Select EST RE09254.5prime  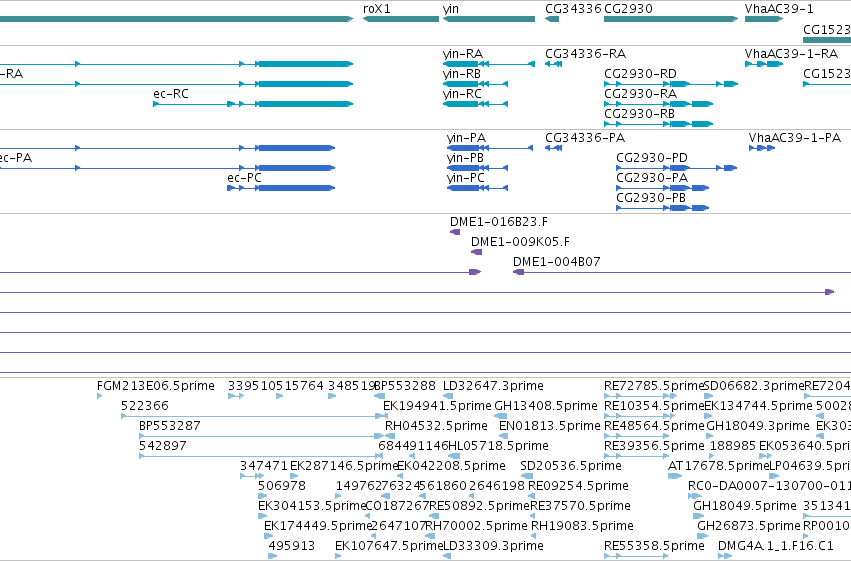tap(532, 496)
